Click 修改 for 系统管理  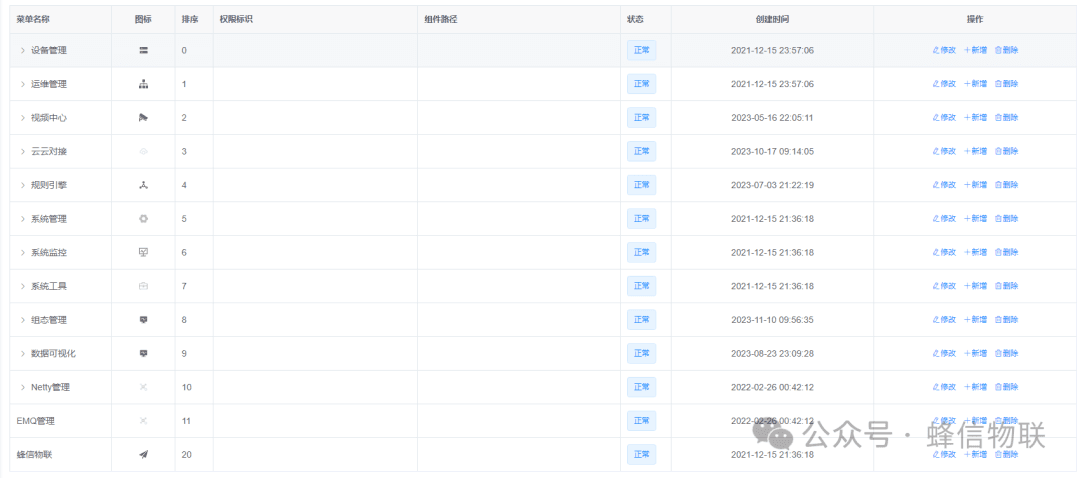click(944, 219)
